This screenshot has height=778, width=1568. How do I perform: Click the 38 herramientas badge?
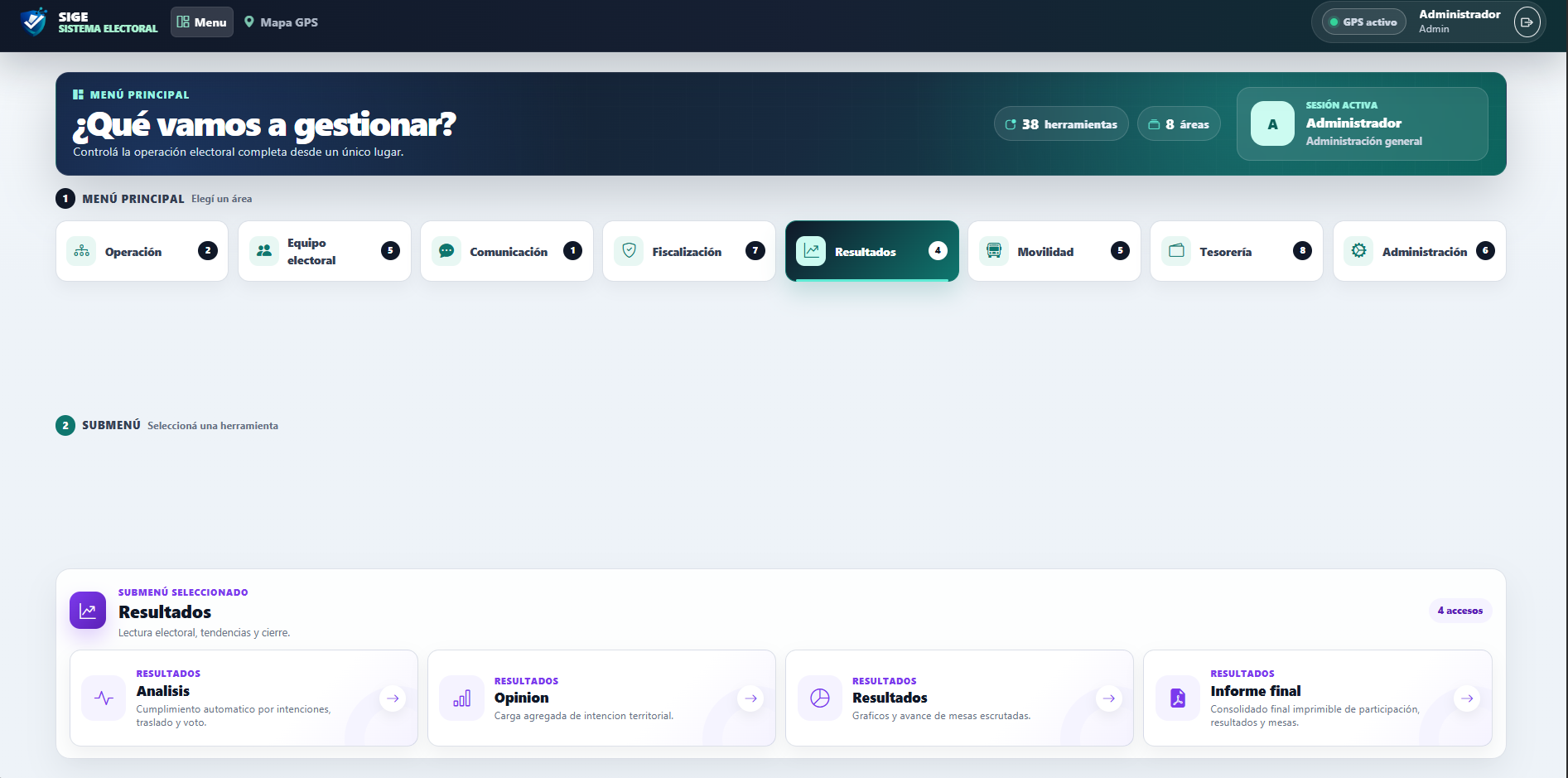[x=1061, y=124]
